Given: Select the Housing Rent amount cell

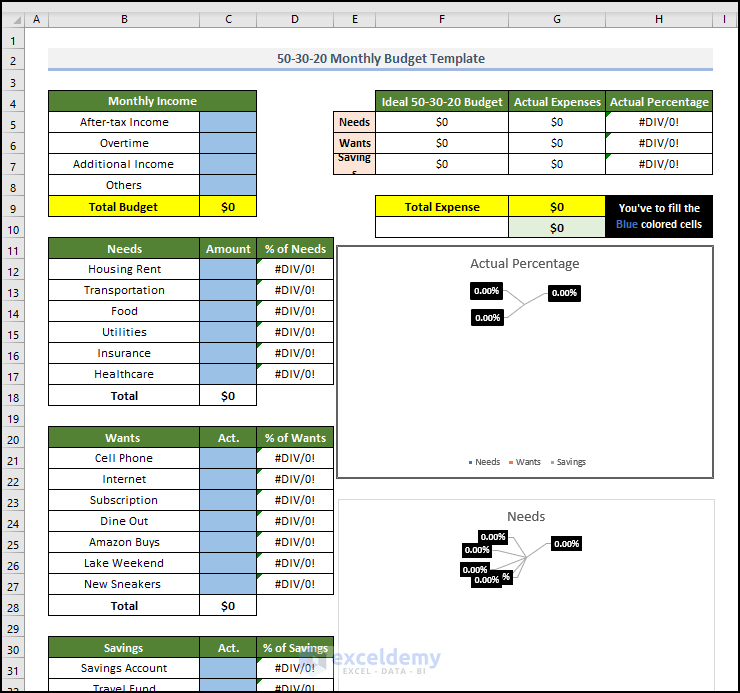Looking at the screenshot, I should coord(228,269).
